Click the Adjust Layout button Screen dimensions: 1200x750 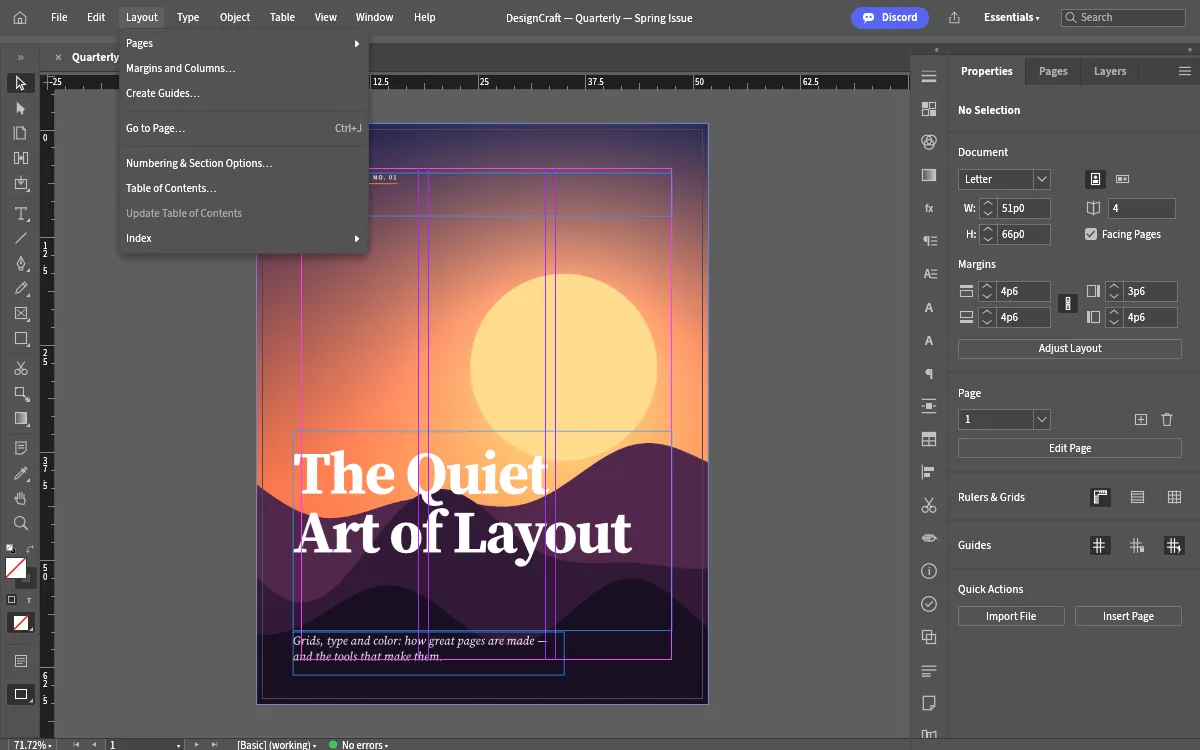(x=1070, y=348)
